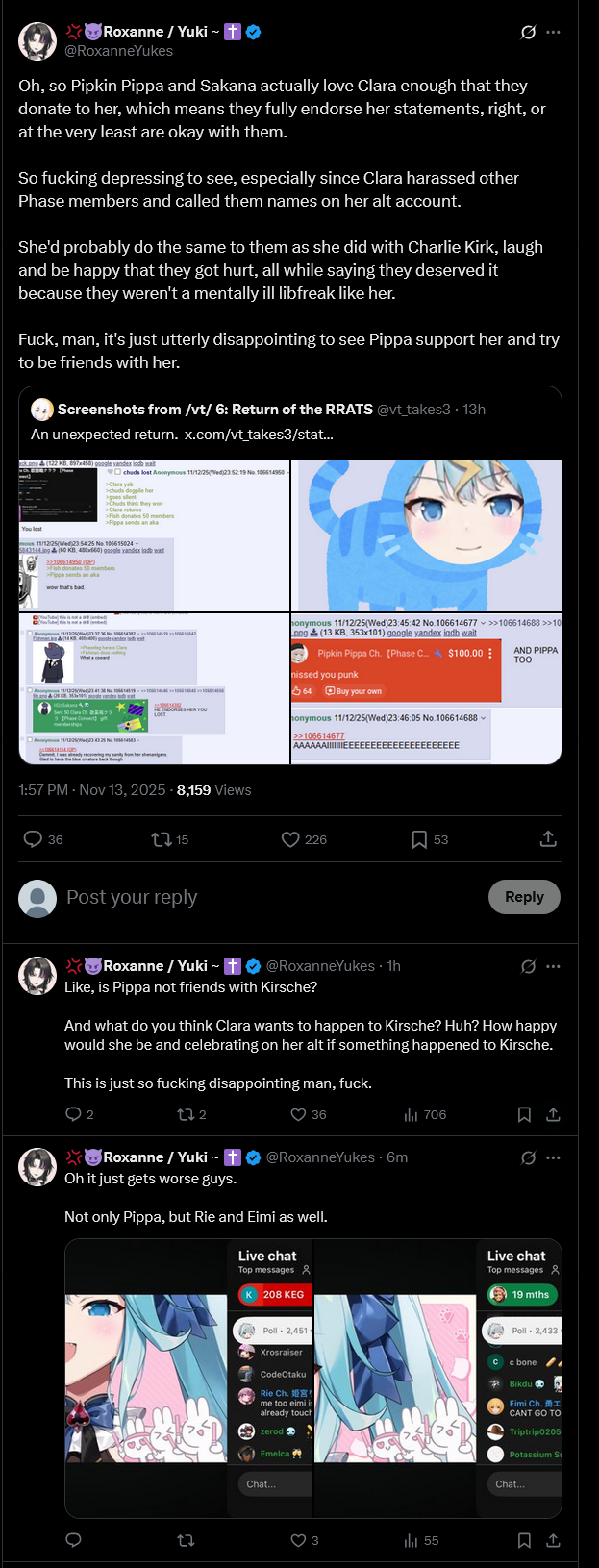This screenshot has height=1568, width=599.
Task: Open more options on the 1h reply
Action: pos(553,966)
